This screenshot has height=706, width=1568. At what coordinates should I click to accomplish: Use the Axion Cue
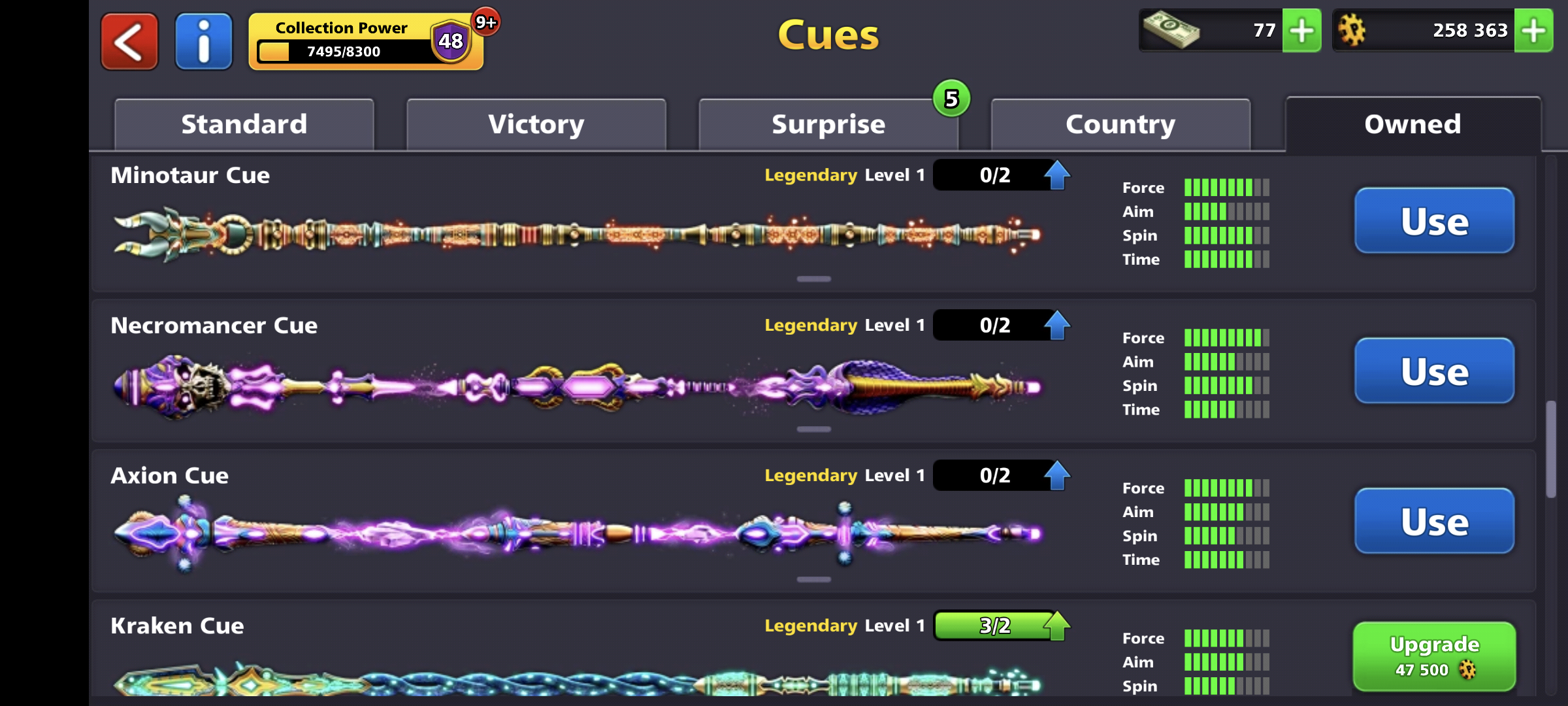coord(1435,521)
